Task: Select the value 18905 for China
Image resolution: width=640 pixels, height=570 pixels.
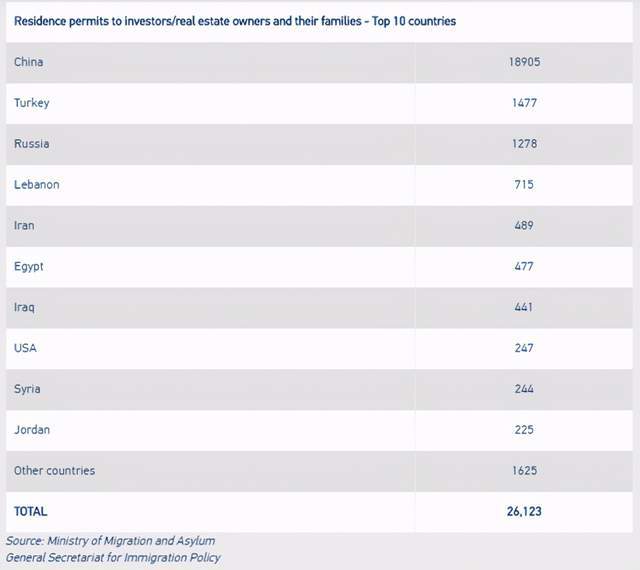Action: 524,62
